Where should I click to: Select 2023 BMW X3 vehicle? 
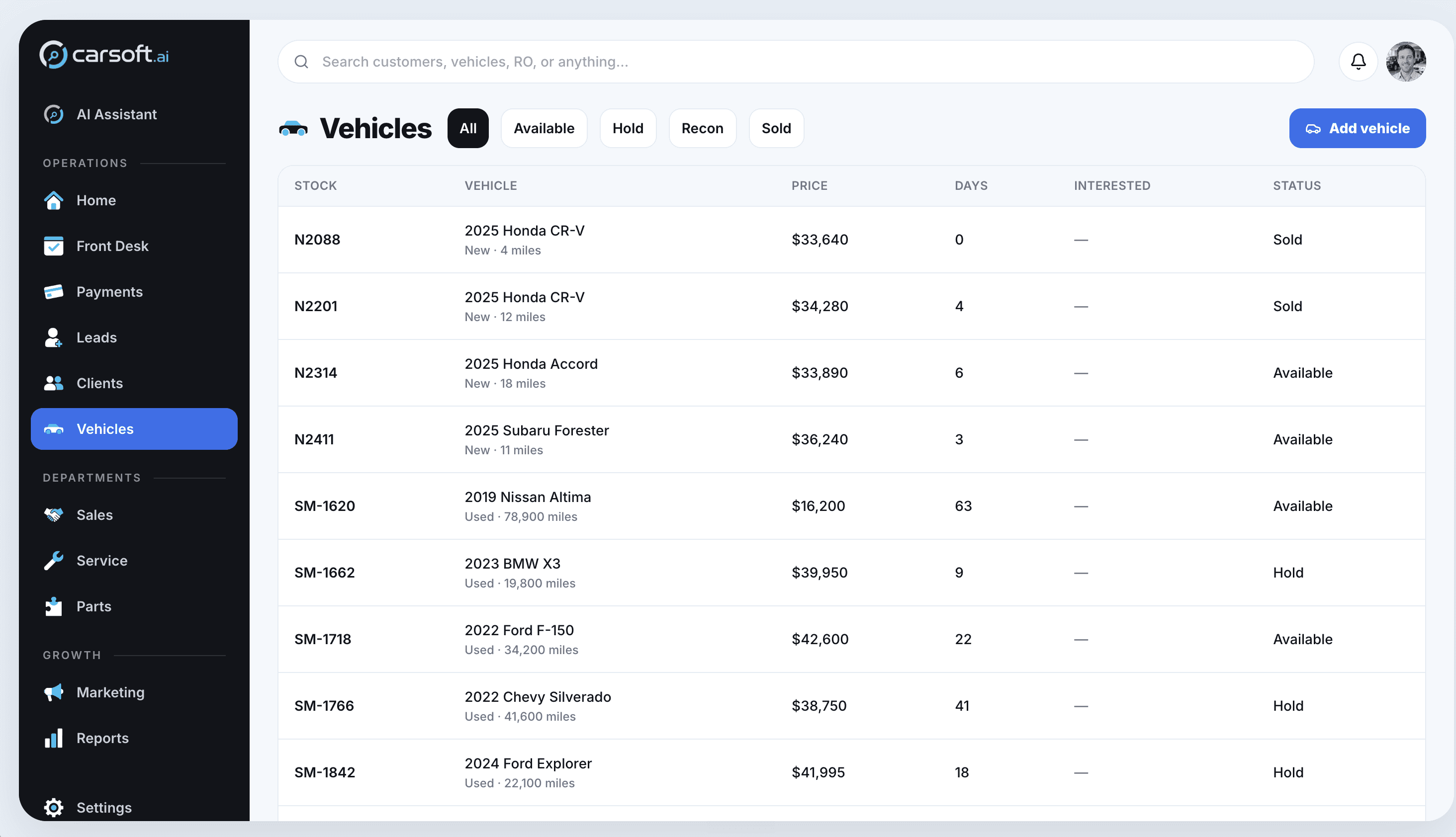pos(512,563)
